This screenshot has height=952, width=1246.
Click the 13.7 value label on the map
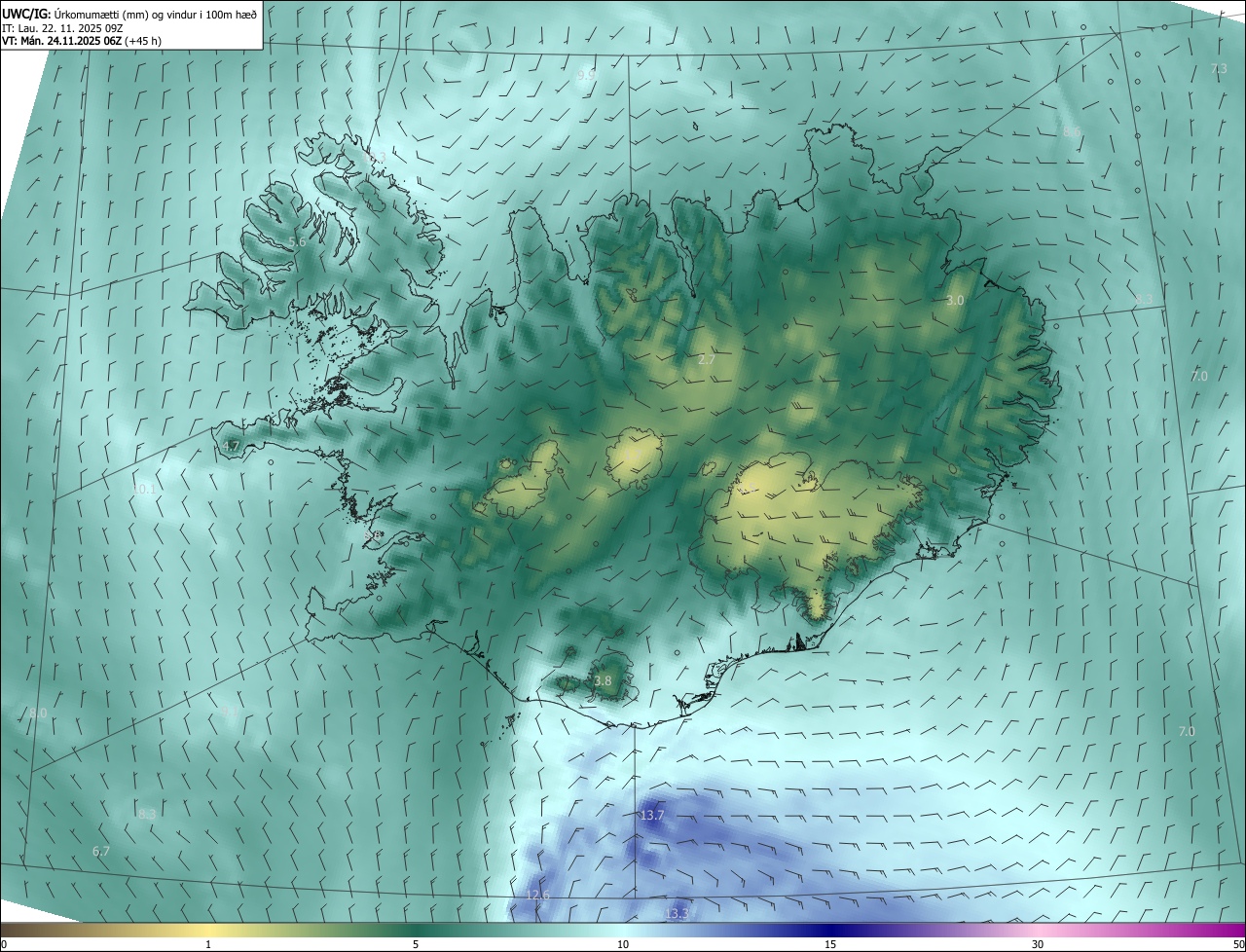tap(651, 815)
